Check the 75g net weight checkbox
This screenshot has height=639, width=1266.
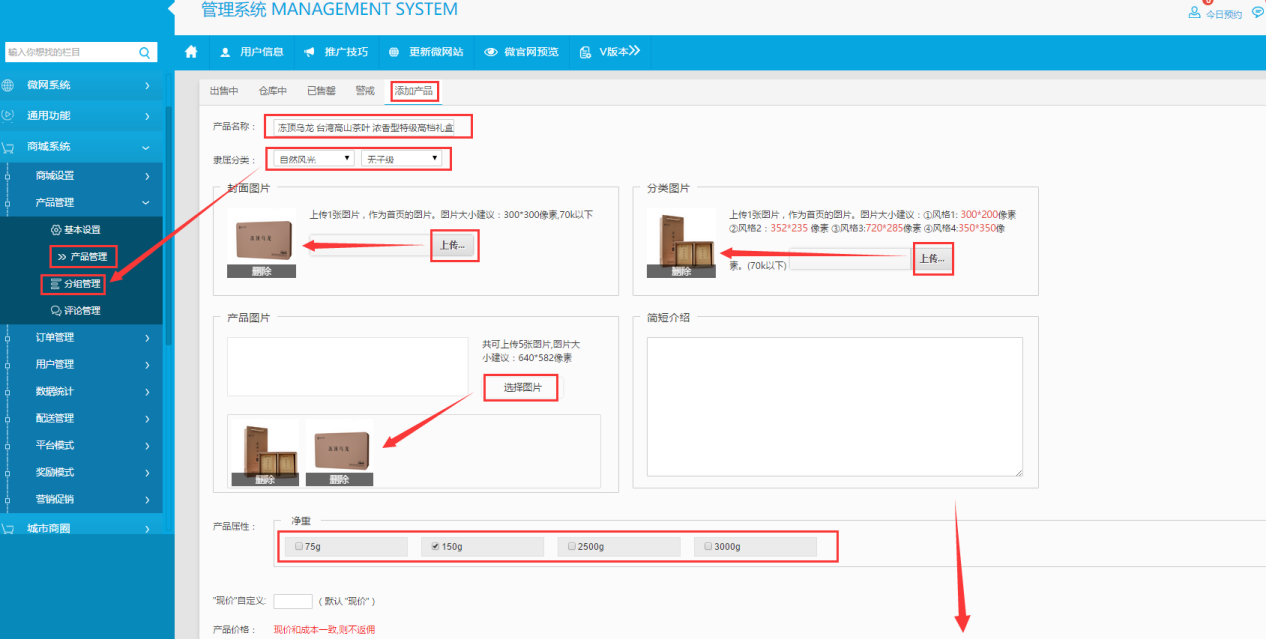(x=298, y=547)
